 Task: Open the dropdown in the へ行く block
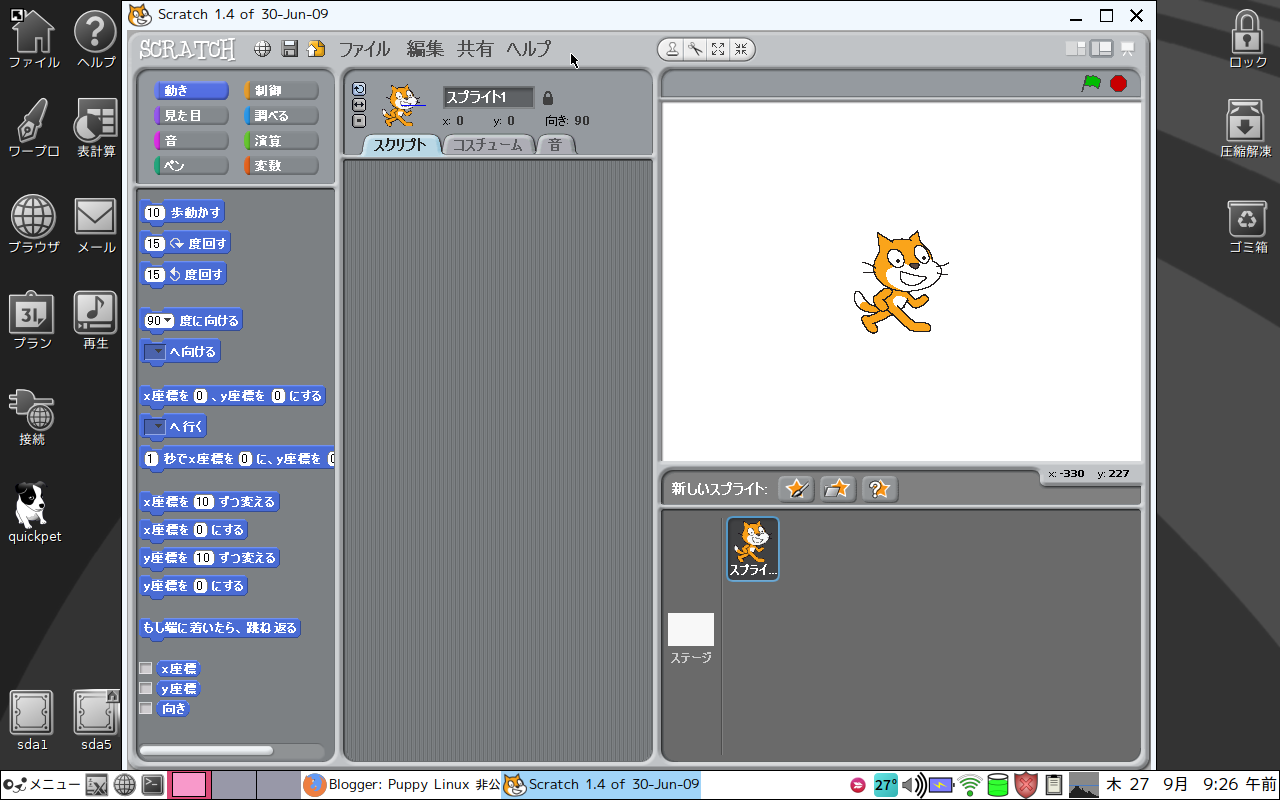click(x=155, y=427)
